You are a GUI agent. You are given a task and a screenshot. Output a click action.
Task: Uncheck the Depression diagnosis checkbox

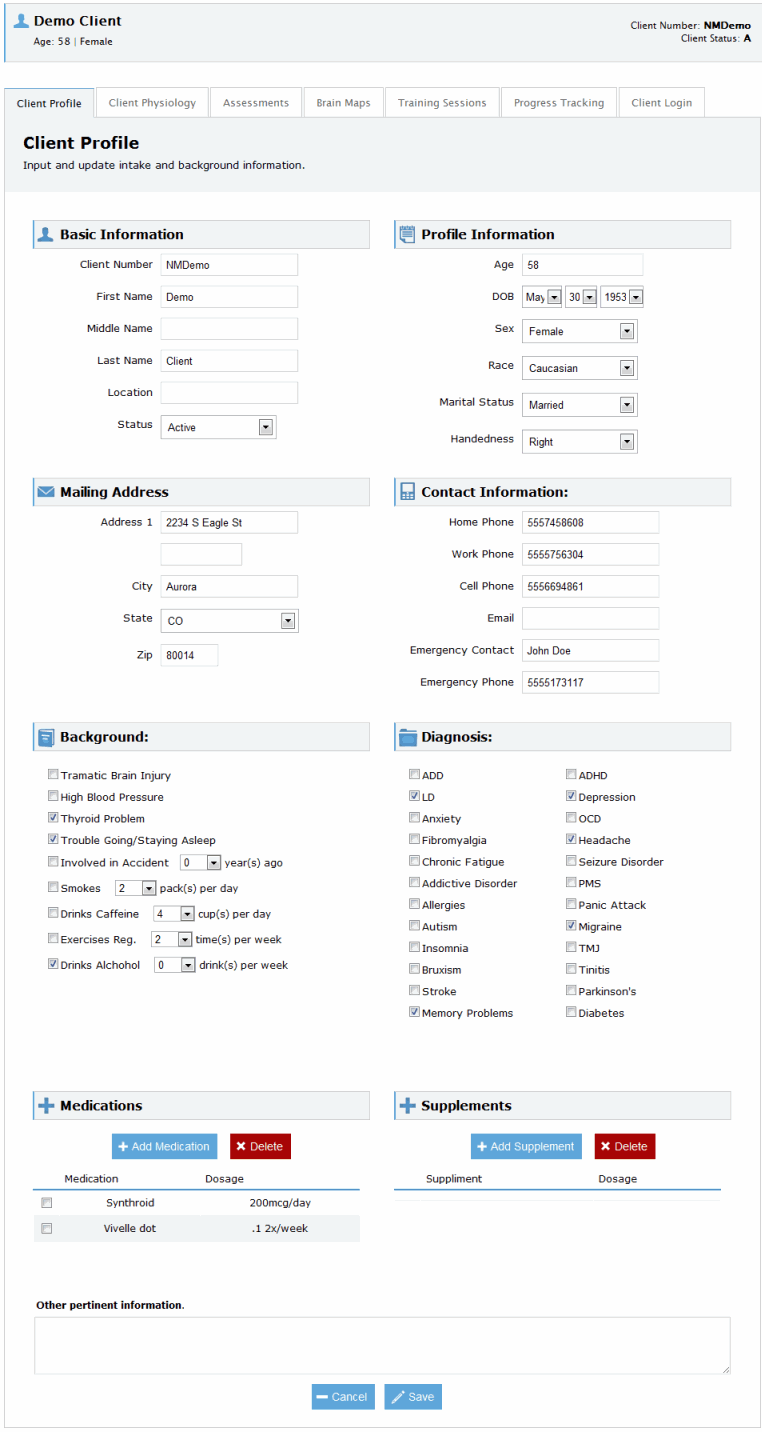tap(571, 797)
